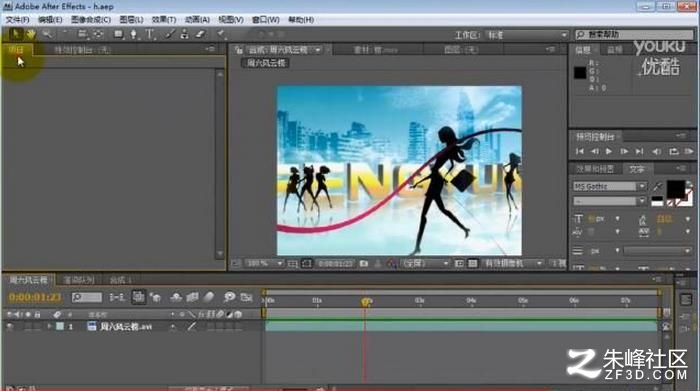Select the Brush tool
Image resolution: width=700 pixels, height=391 pixels.
point(170,34)
